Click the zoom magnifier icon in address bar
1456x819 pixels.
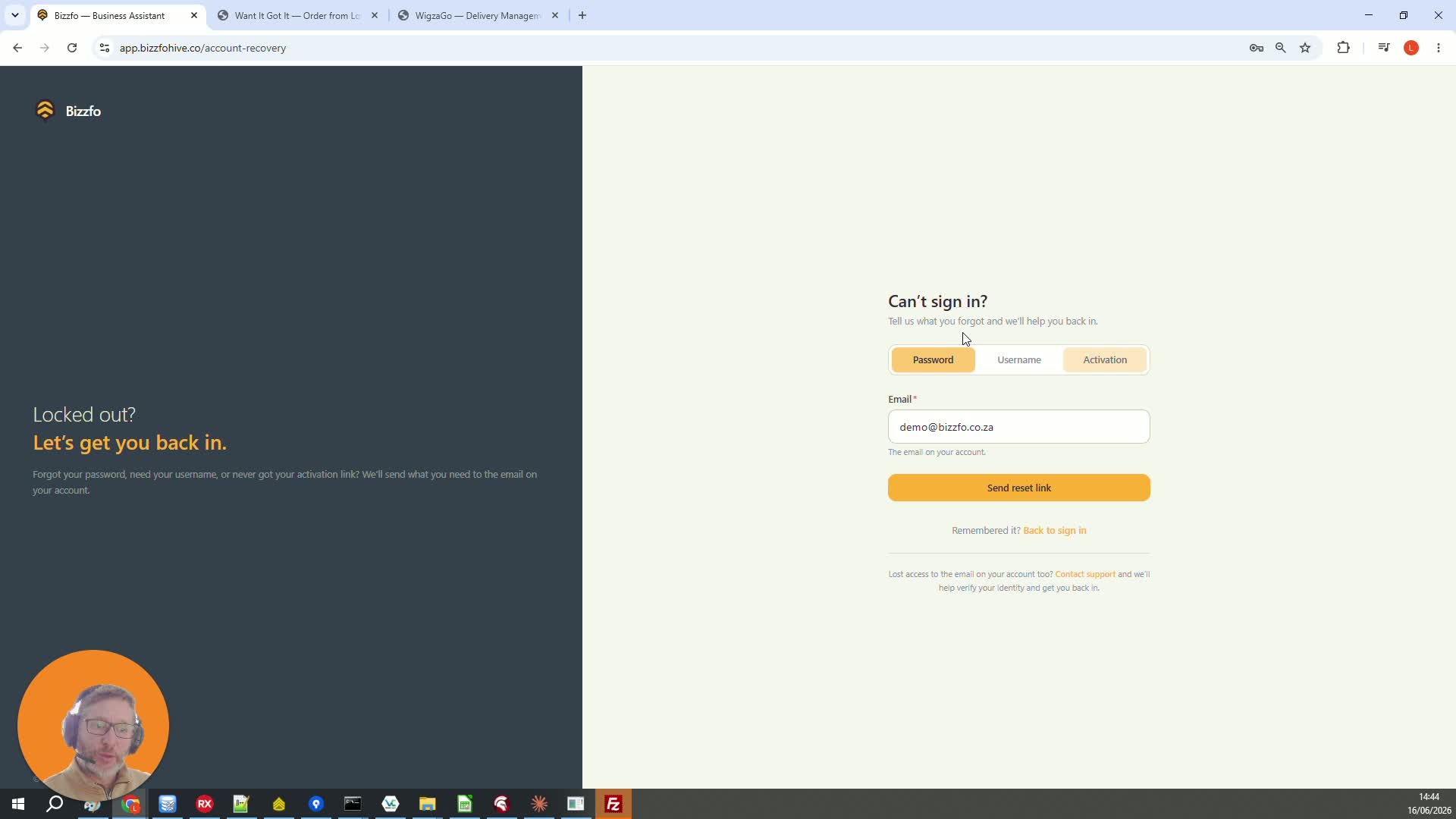[x=1281, y=48]
